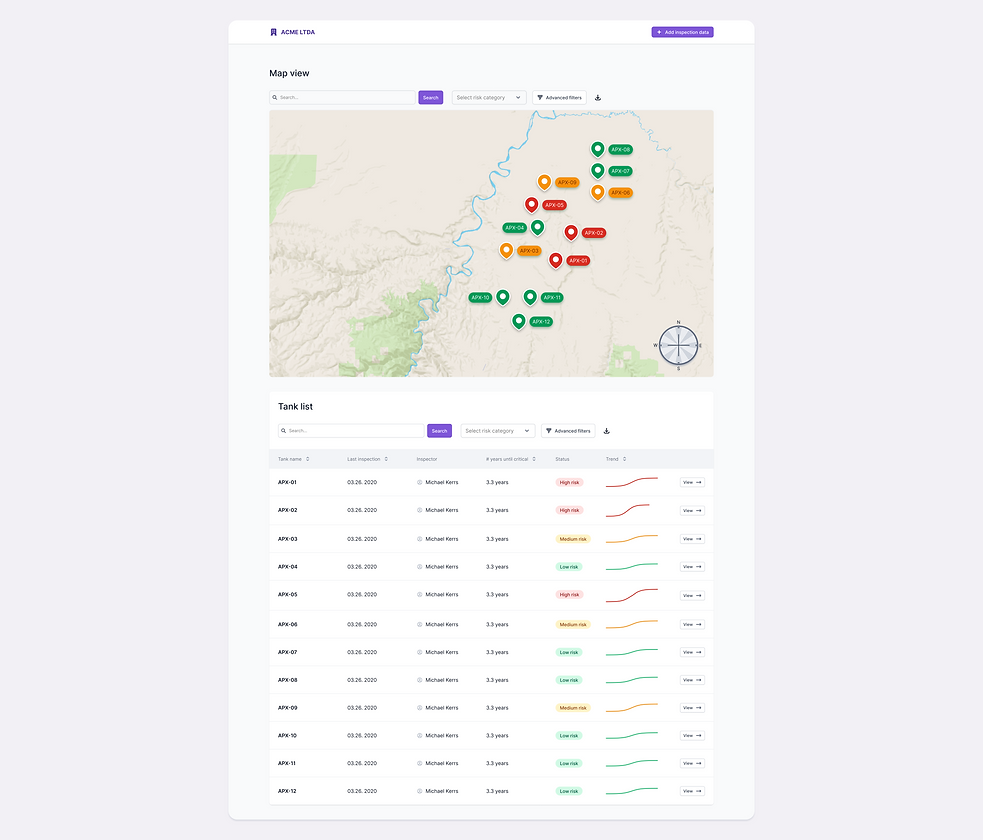
Task: Click the red APX-02 map pin
Action: click(x=571, y=231)
